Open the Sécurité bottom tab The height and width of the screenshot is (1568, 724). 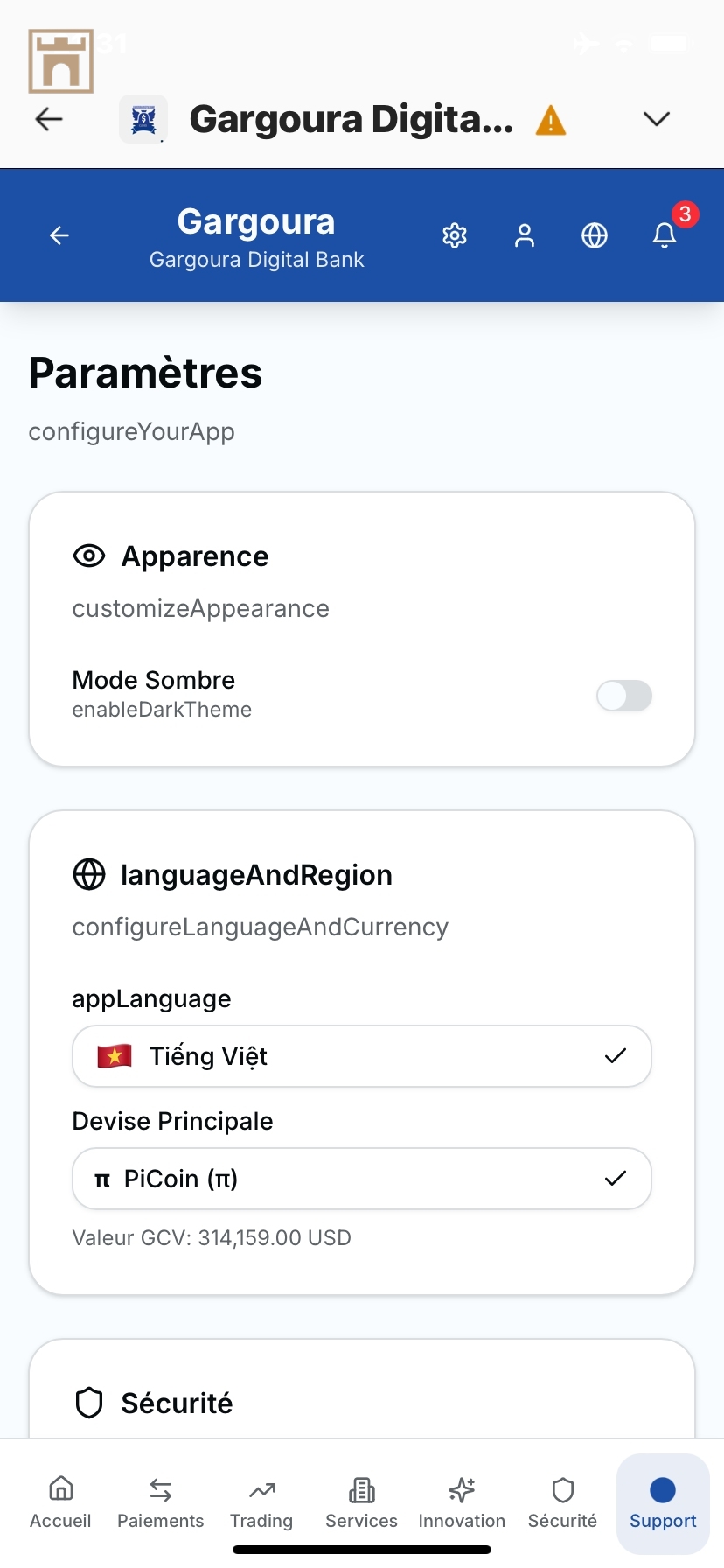pyautogui.click(x=562, y=1501)
